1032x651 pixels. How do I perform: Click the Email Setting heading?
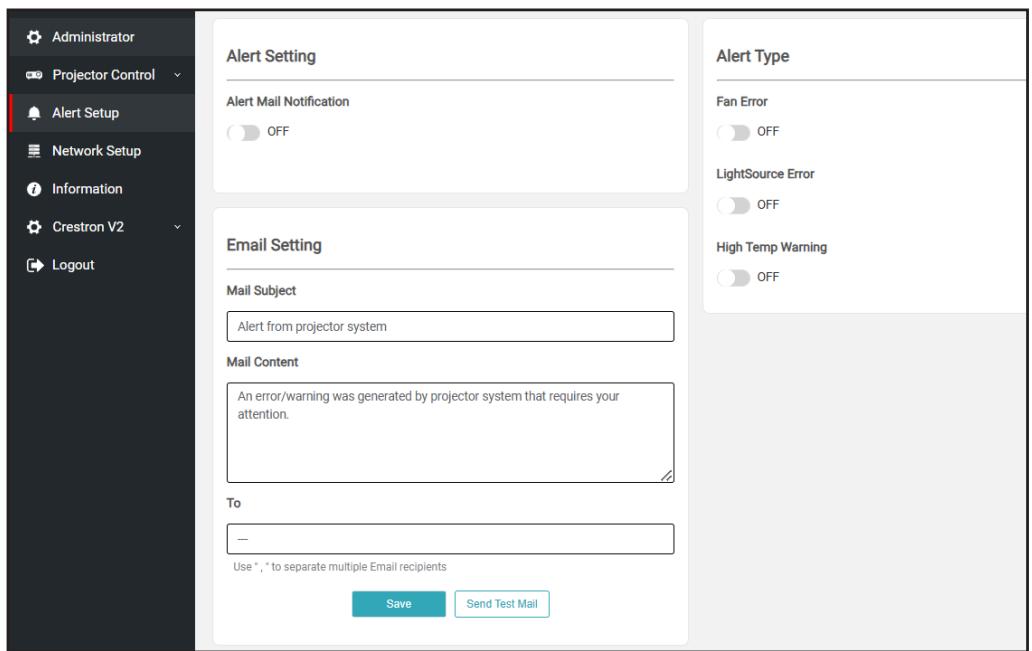(274, 245)
